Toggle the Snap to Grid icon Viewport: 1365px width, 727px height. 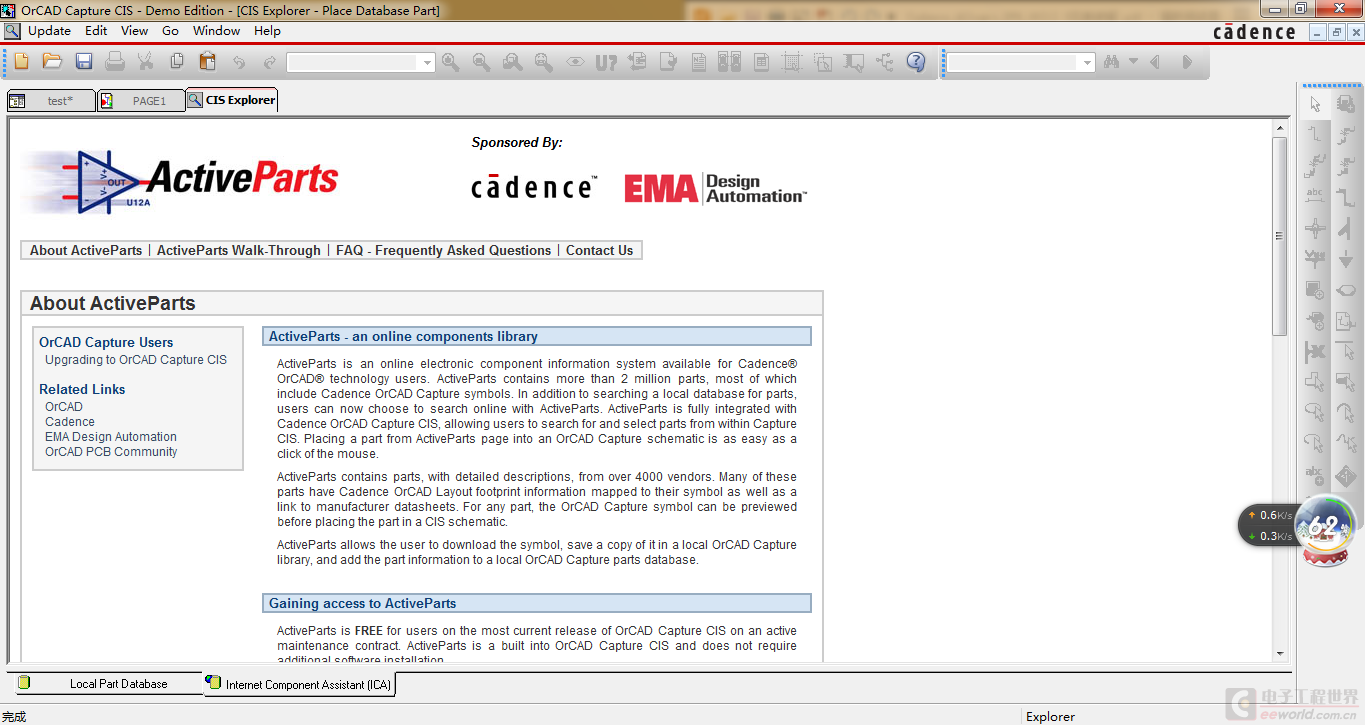pos(792,62)
